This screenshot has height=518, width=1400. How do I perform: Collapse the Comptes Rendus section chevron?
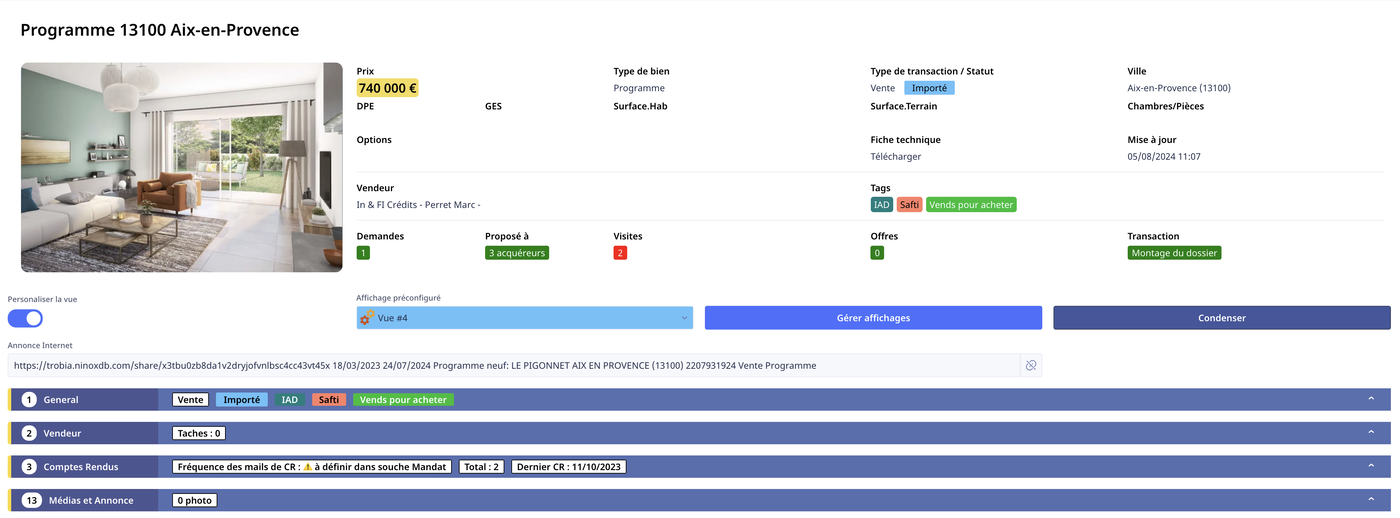tap(1371, 467)
